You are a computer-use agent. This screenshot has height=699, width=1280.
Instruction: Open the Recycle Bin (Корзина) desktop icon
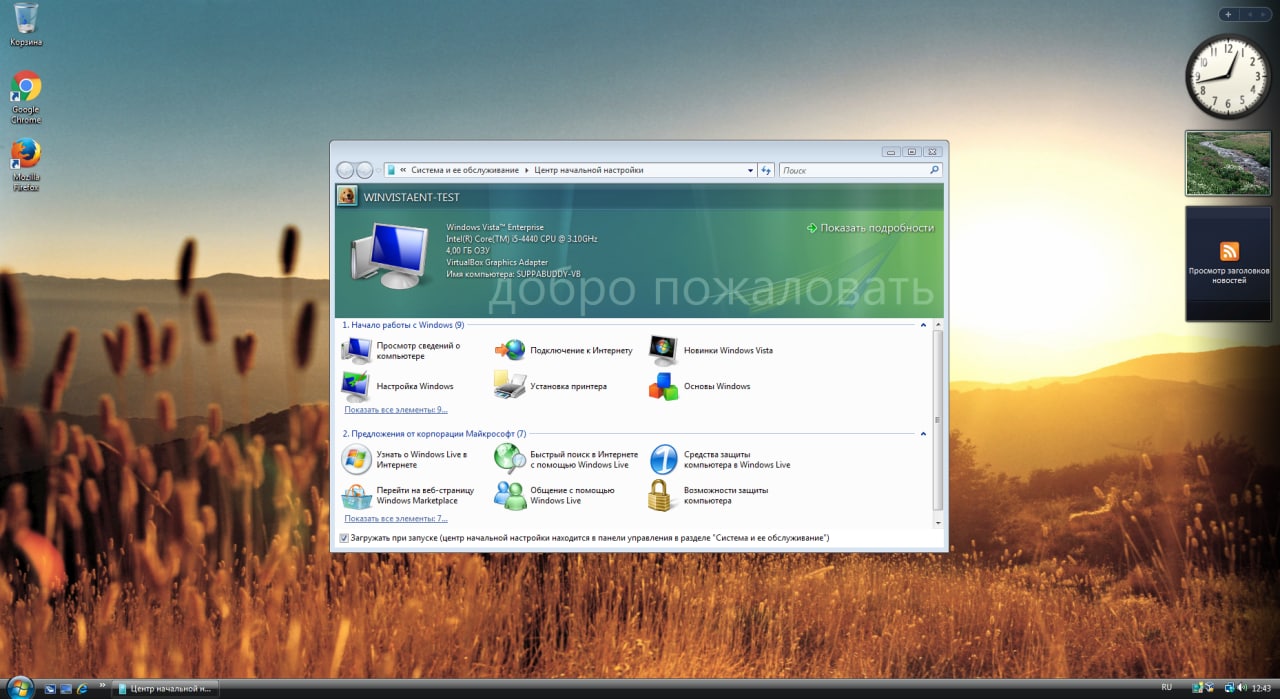coord(26,25)
